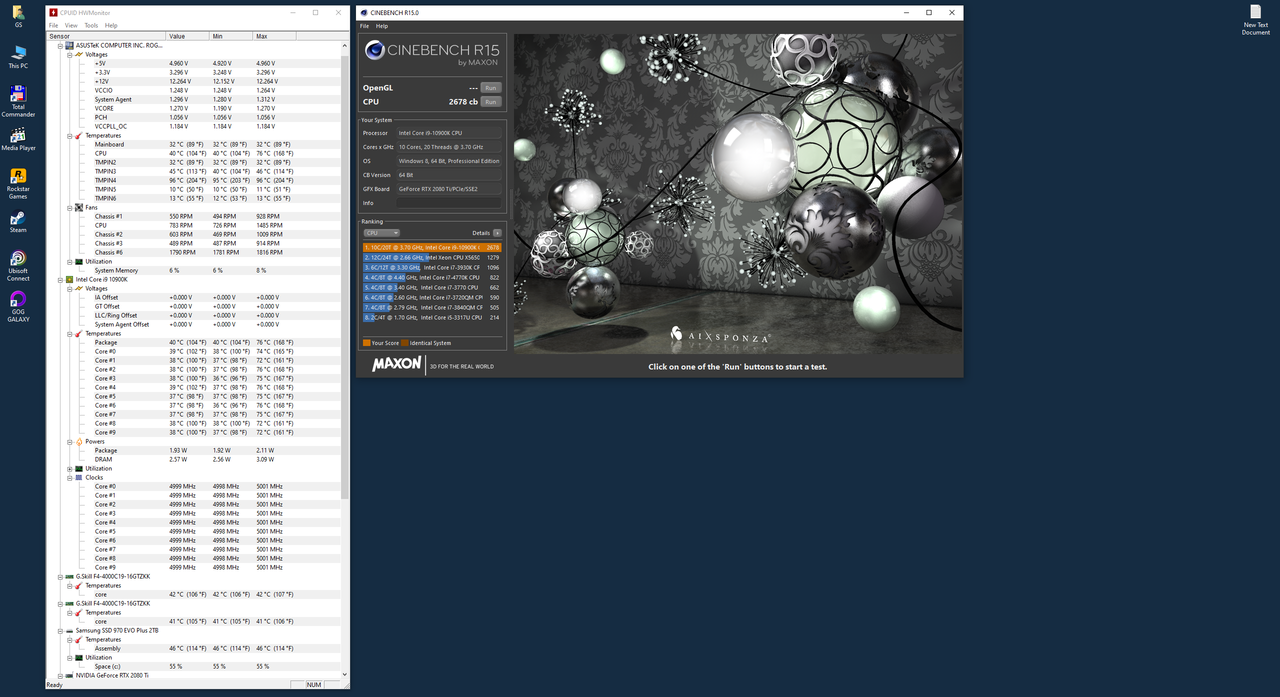Collapse the Samsung SSD 970 EVO node
The height and width of the screenshot is (697, 1280).
point(60,630)
